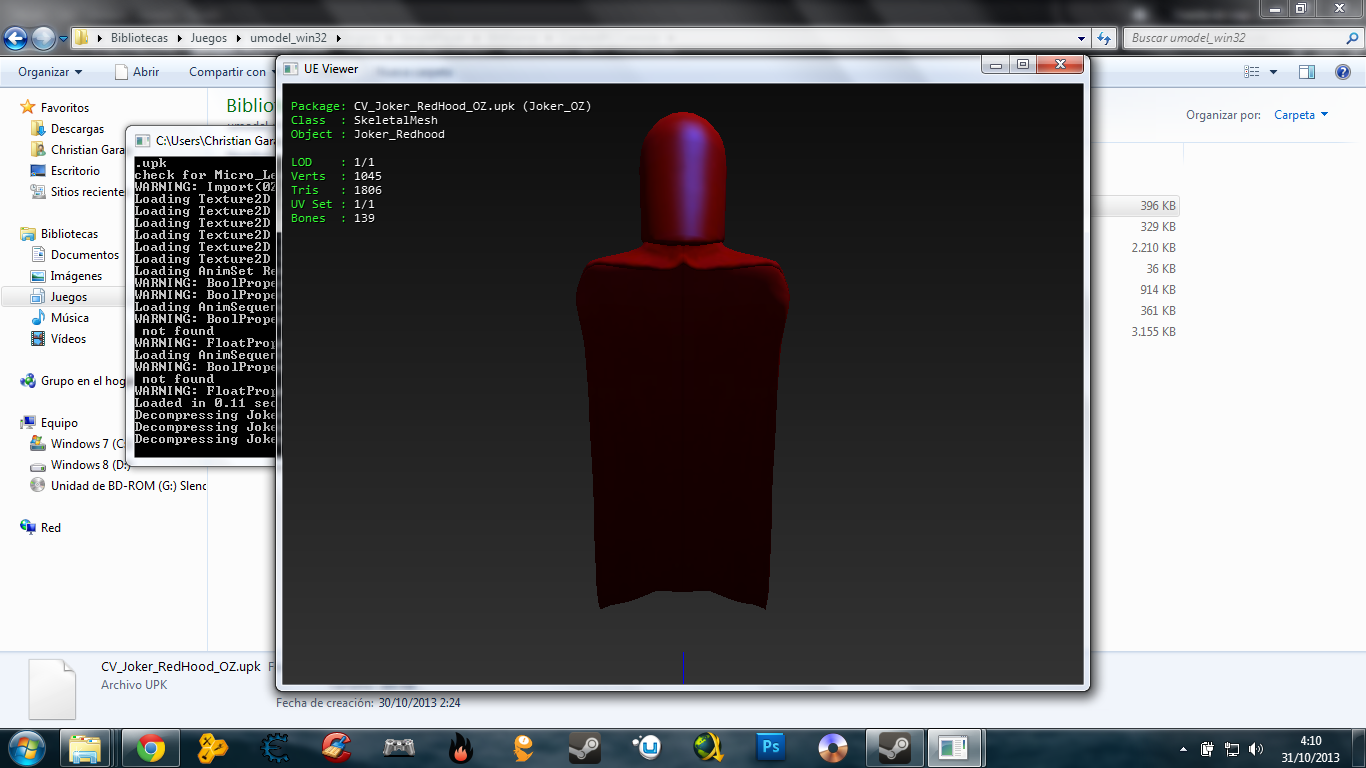Screen dimensions: 1366x768
Task: Open CCleaner from the taskbar
Action: (x=337, y=747)
